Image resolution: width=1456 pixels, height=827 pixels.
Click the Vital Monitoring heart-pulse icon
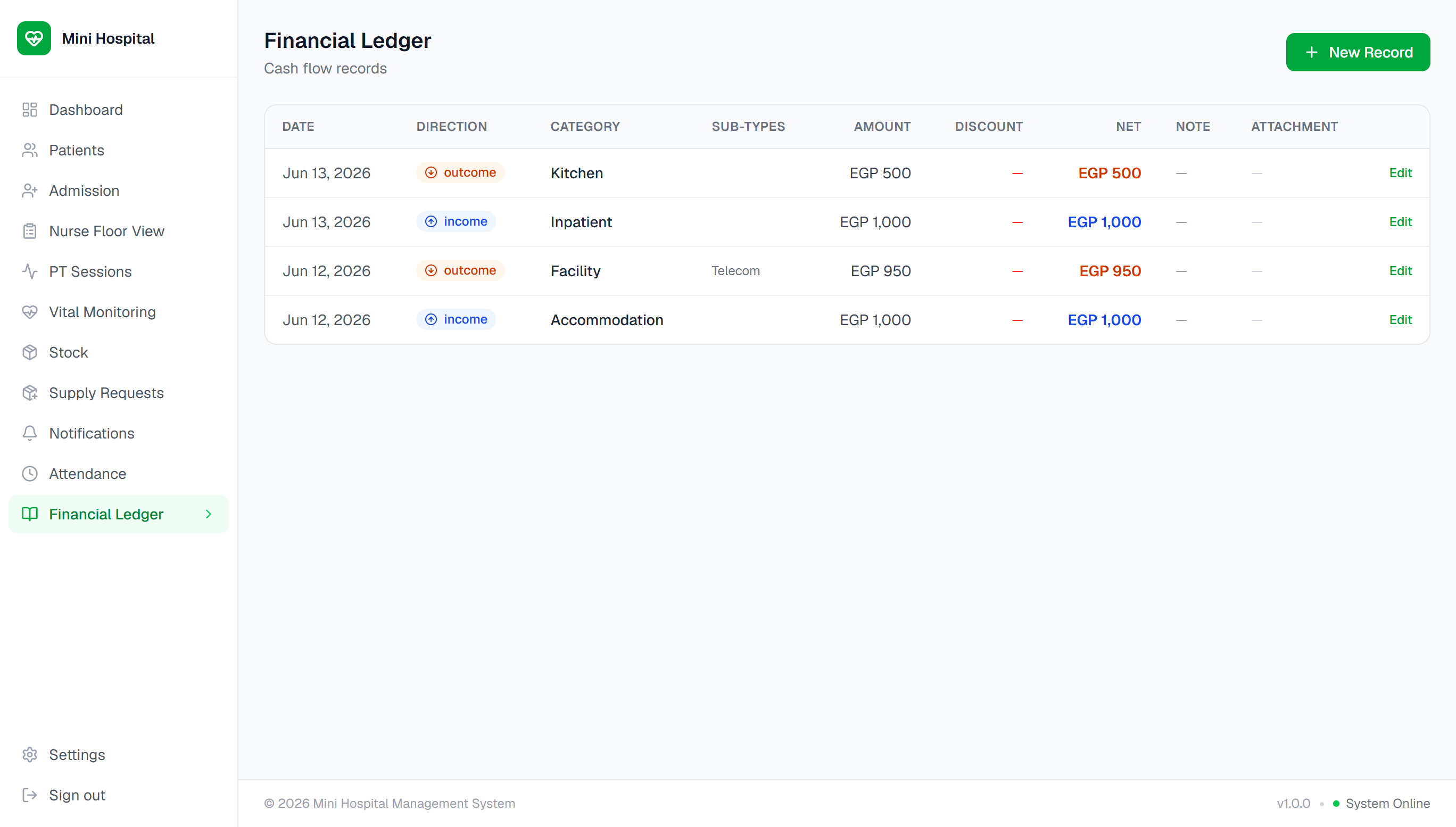29,312
